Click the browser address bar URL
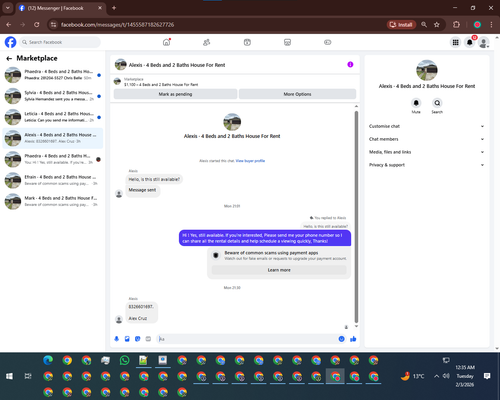The image size is (500, 400). [x=117, y=25]
